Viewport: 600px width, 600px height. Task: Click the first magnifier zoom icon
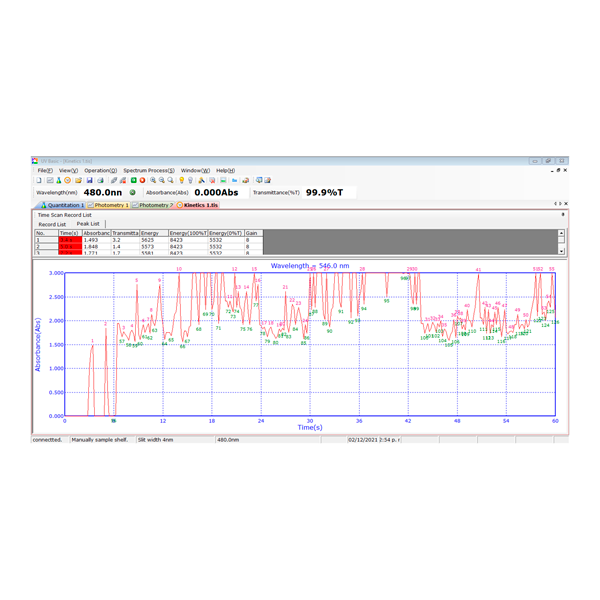(153, 181)
